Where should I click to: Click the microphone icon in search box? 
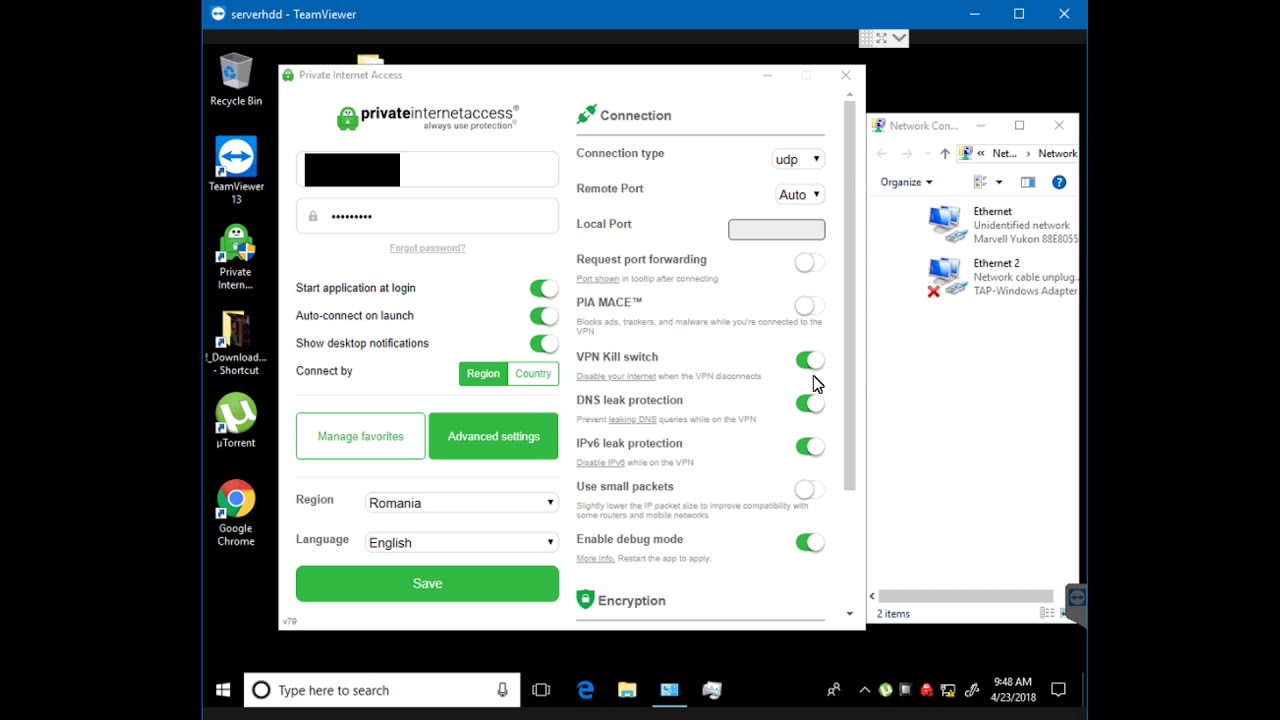pos(503,690)
